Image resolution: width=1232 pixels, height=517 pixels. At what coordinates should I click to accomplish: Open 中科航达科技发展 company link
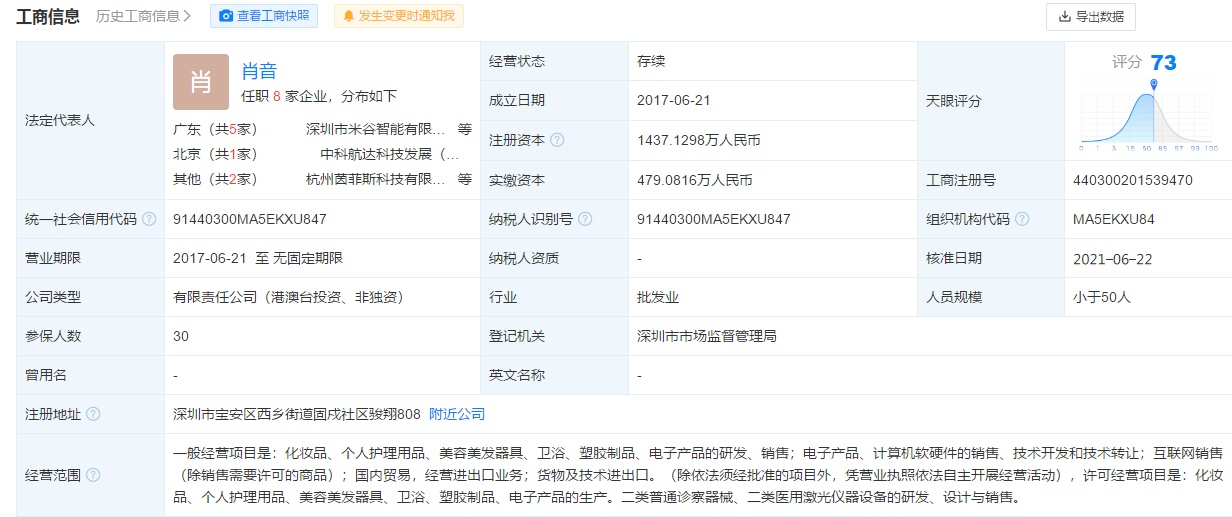389,155
